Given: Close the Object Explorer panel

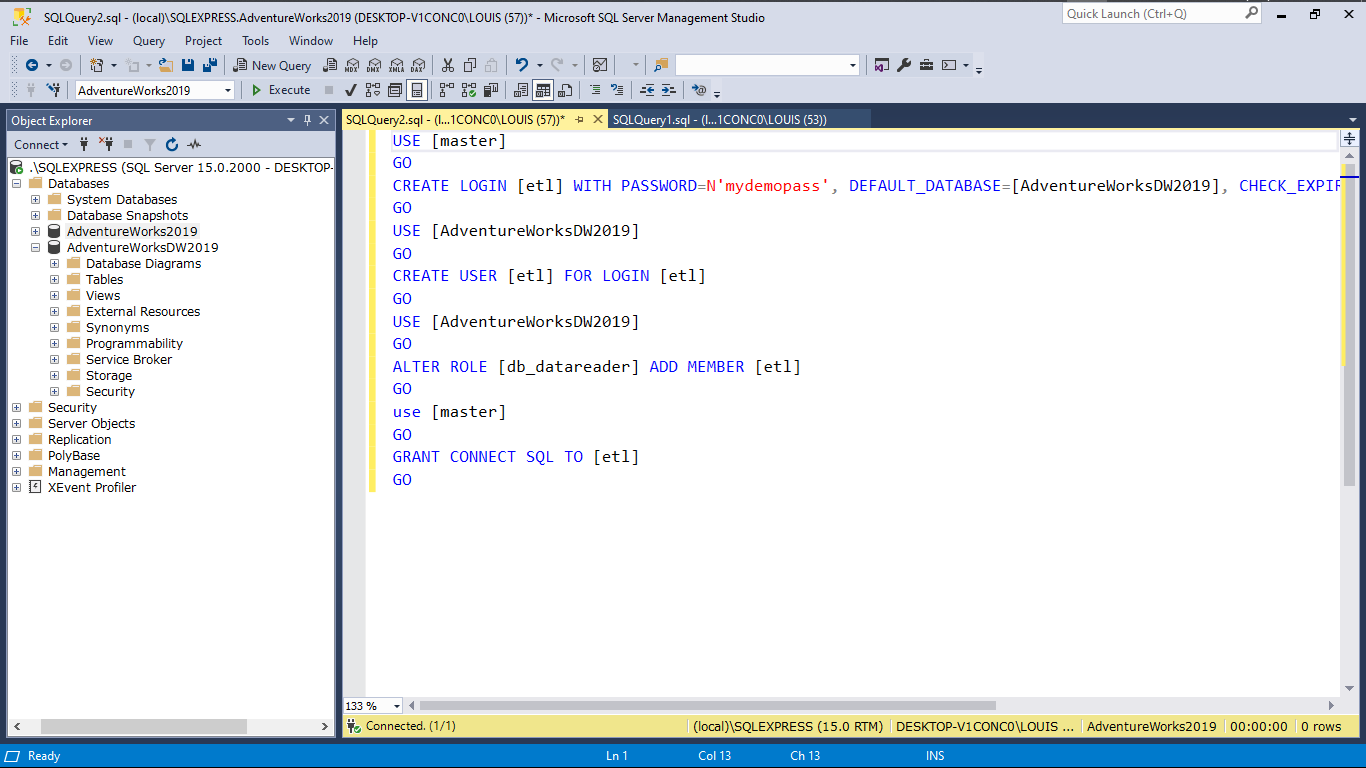Looking at the screenshot, I should [x=324, y=120].
